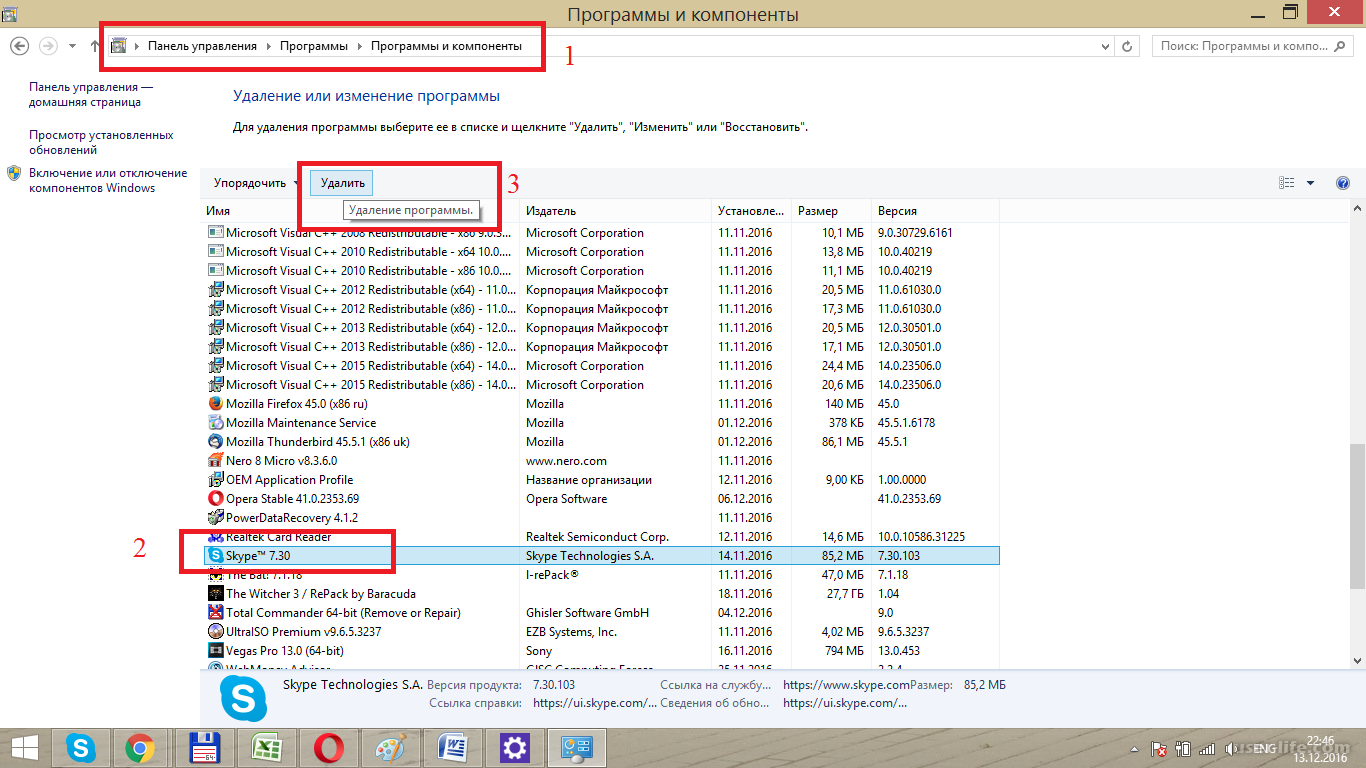Click the version cell 41.0.2353.69
1366x768 pixels.
coord(909,499)
